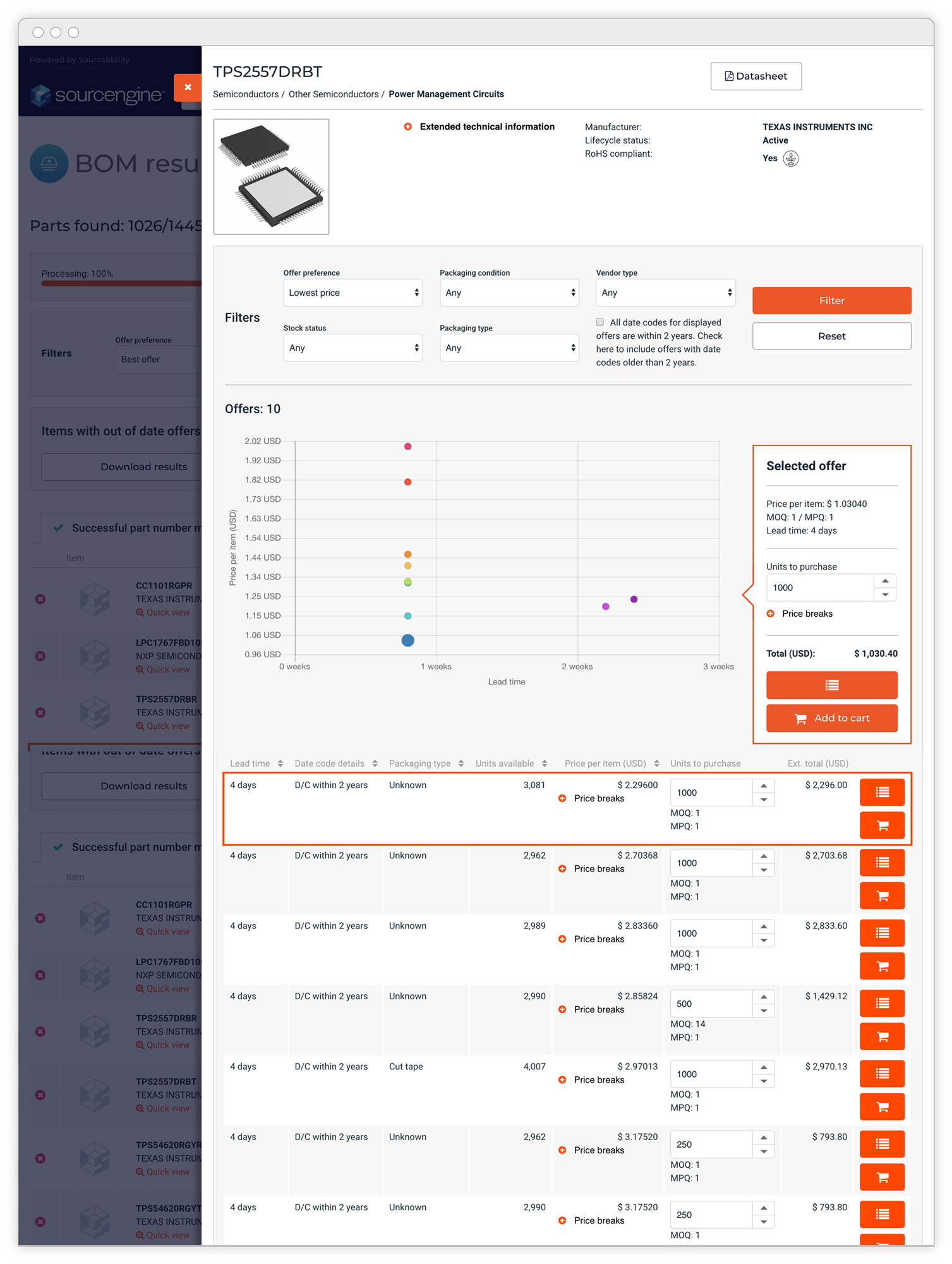
Task: Increase units for the $2.97013 offer
Action: 764,1067
